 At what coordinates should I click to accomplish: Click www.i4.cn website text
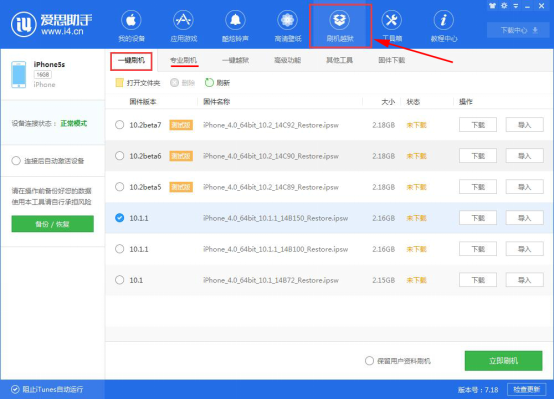[x=62, y=31]
